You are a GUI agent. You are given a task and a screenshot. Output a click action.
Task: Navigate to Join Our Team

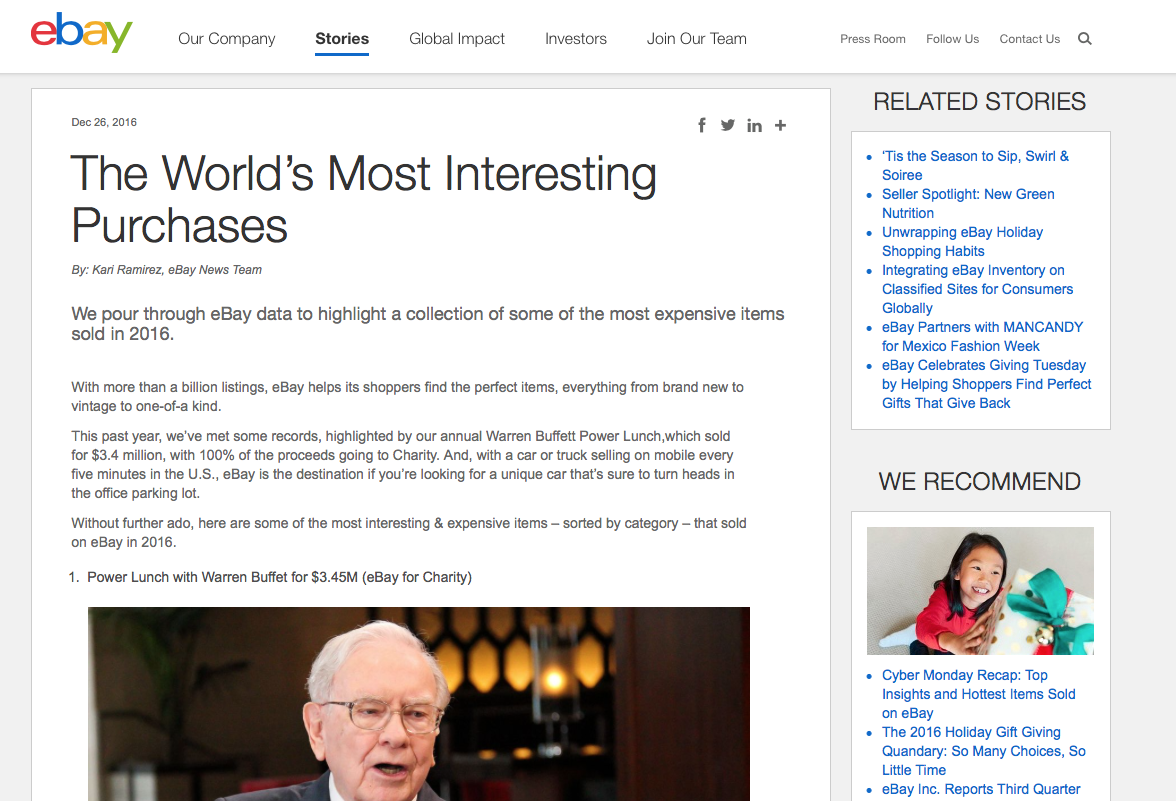coord(697,39)
